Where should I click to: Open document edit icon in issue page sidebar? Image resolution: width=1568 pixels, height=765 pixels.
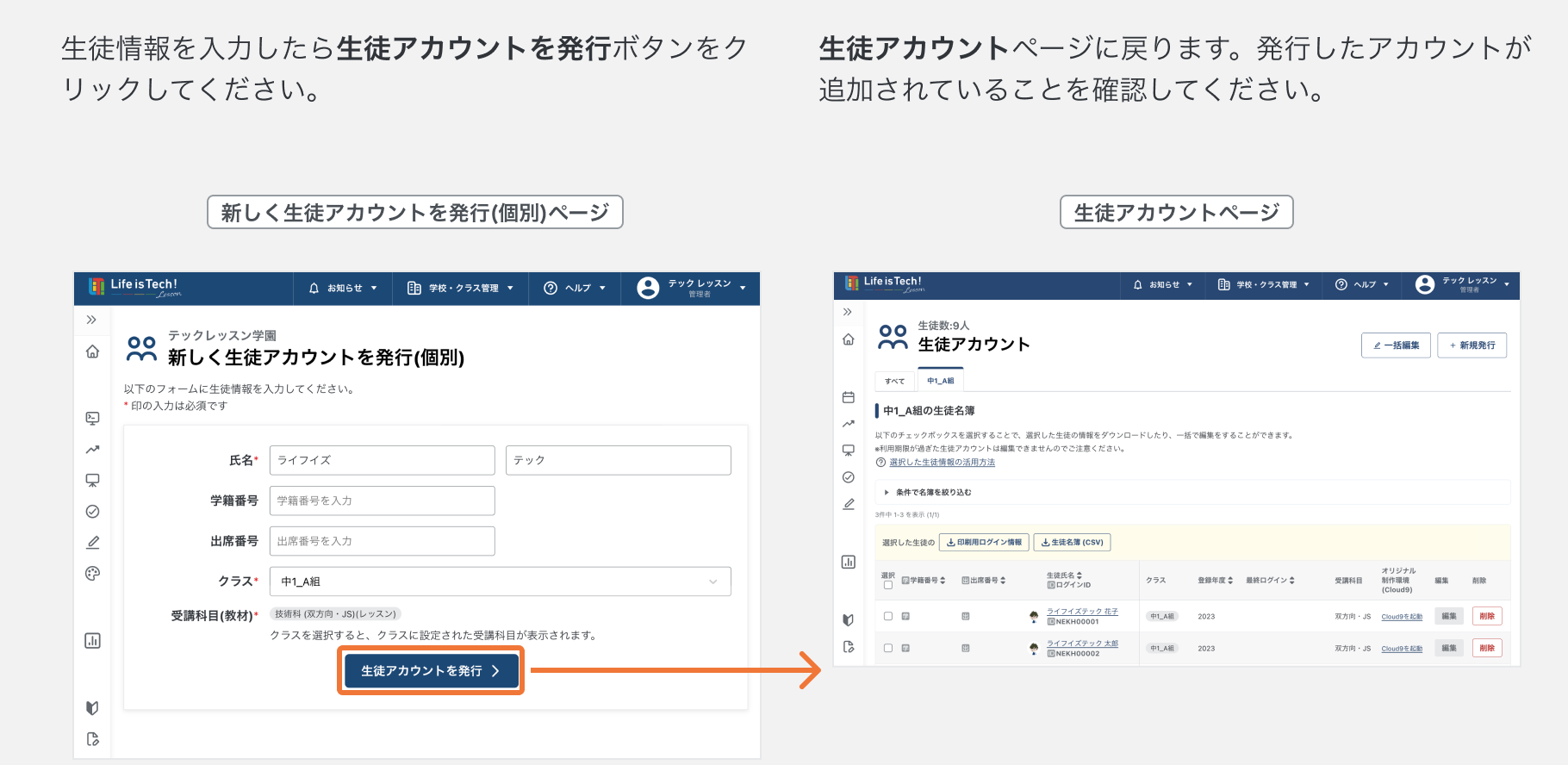click(92, 739)
